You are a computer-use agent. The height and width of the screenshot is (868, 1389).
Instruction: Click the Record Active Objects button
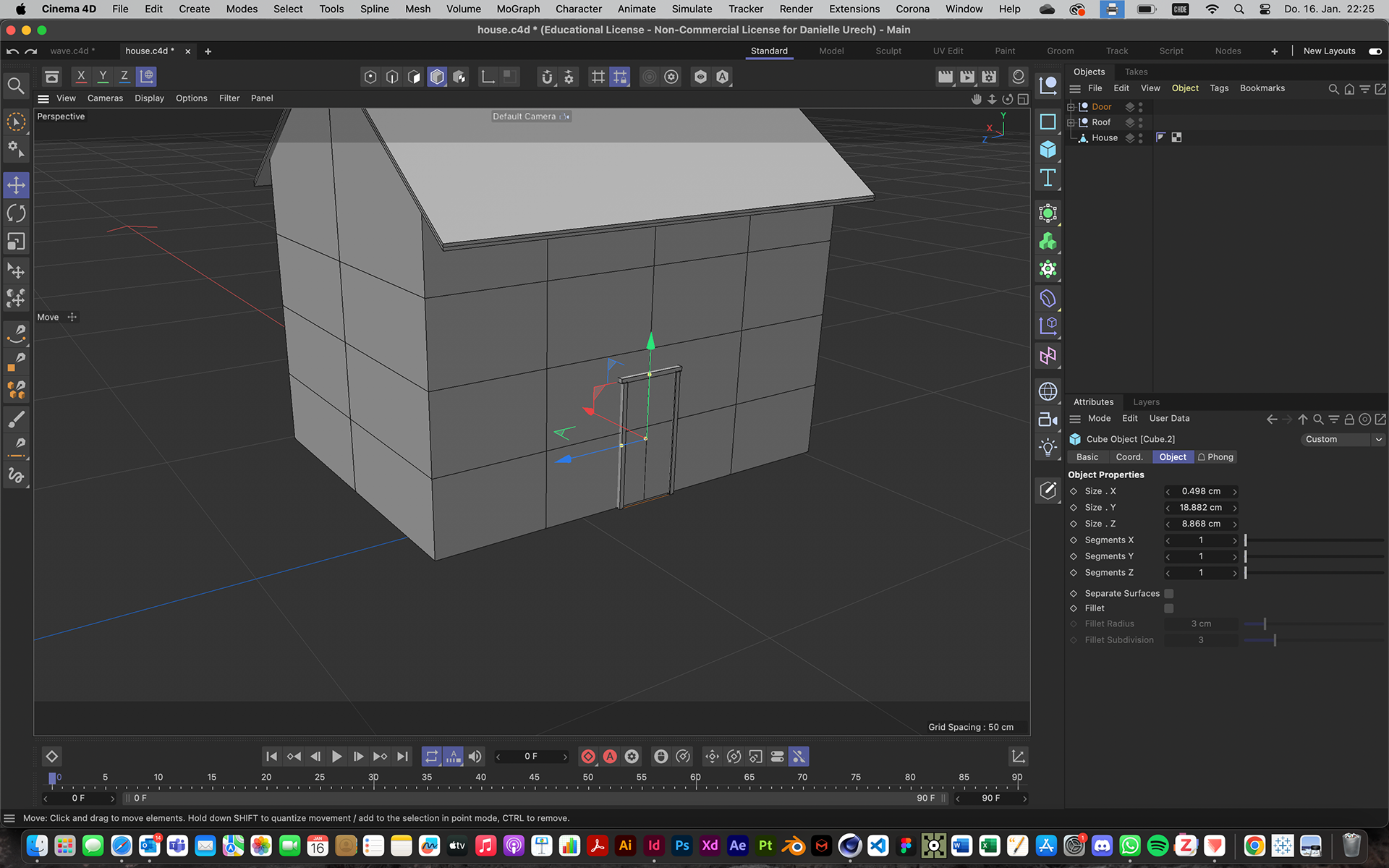[x=588, y=757]
